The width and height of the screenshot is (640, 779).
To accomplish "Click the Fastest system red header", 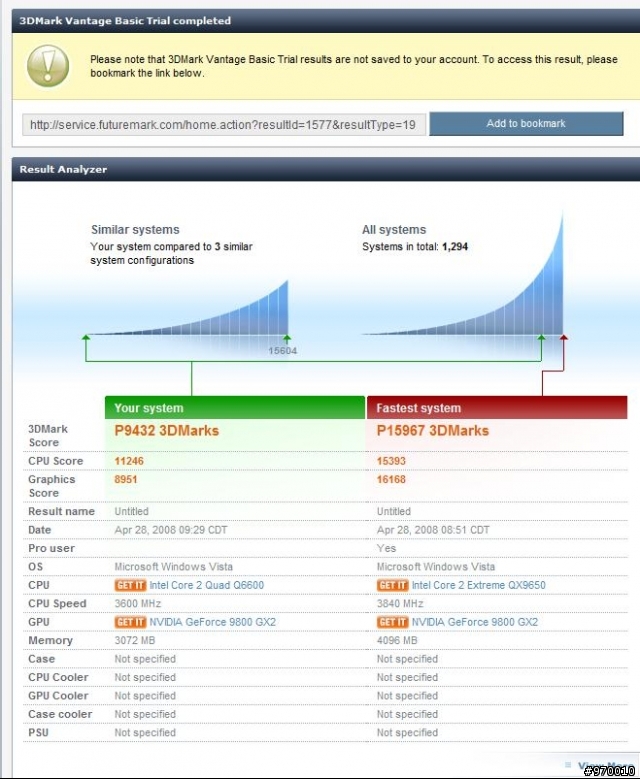I will [497, 407].
